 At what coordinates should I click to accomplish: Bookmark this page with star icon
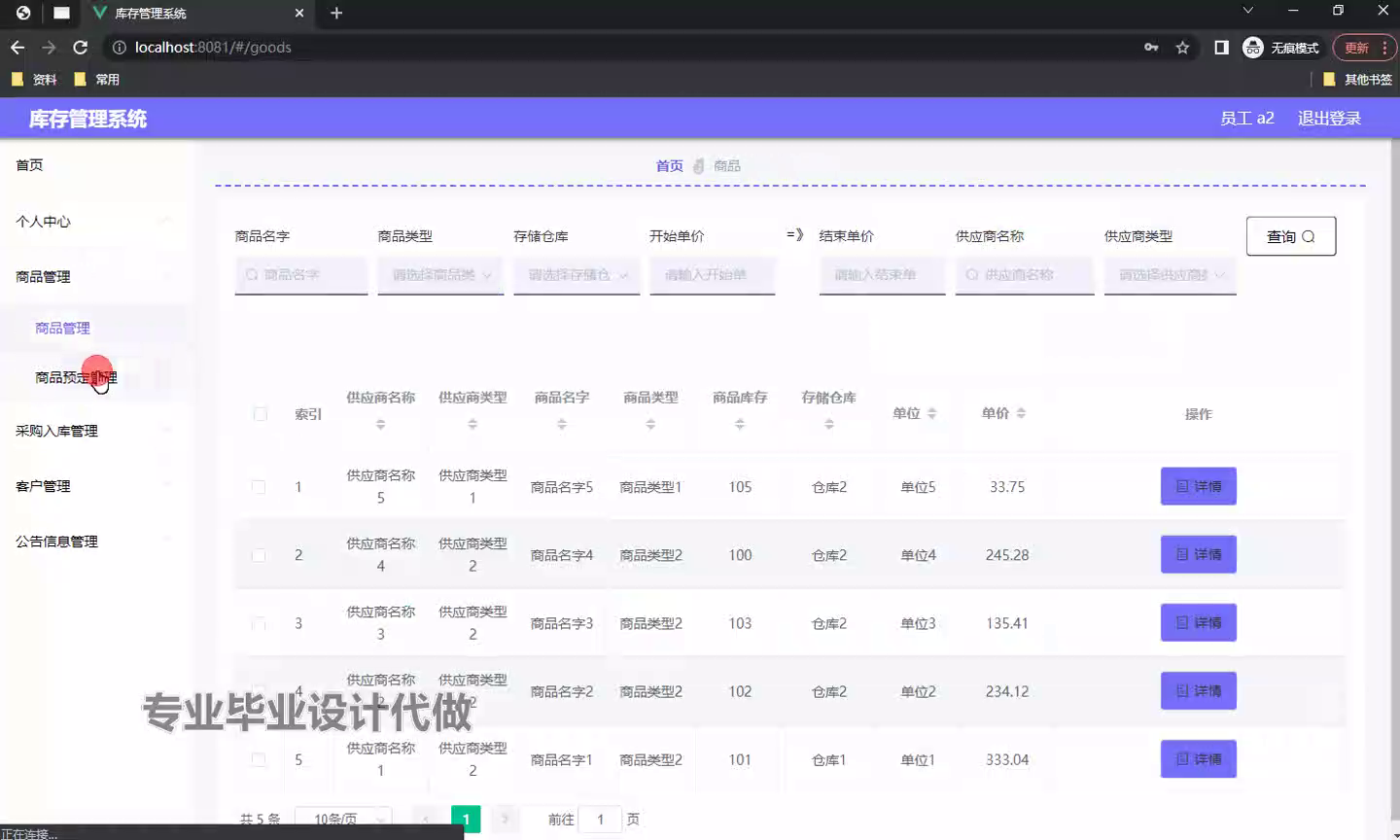[1182, 47]
